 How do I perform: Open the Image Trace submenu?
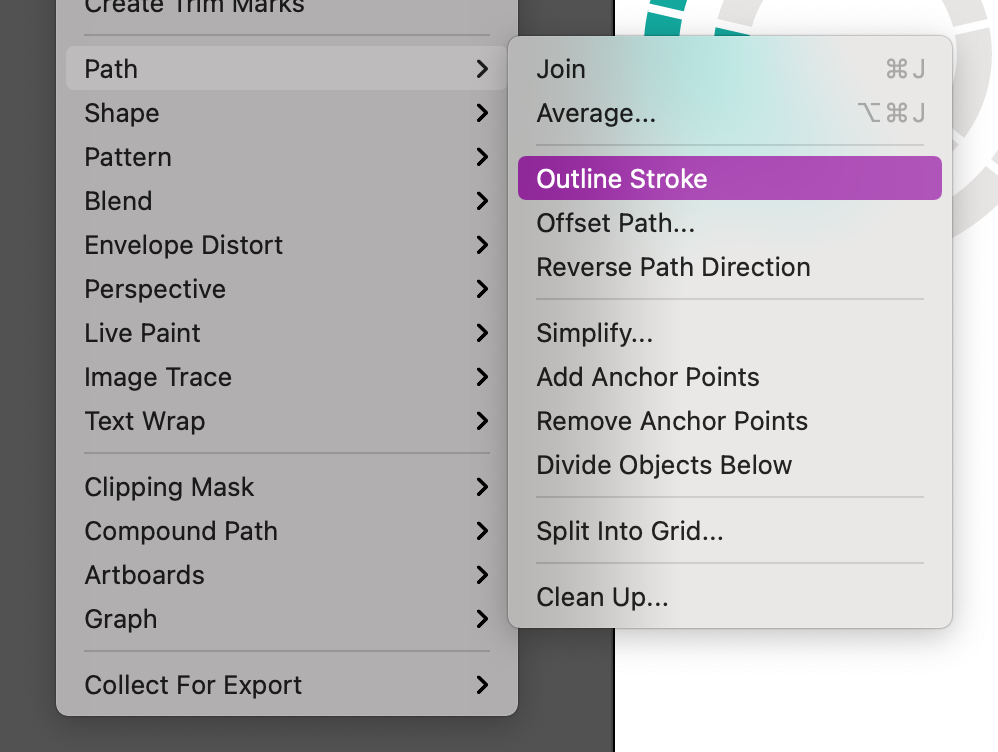158,377
